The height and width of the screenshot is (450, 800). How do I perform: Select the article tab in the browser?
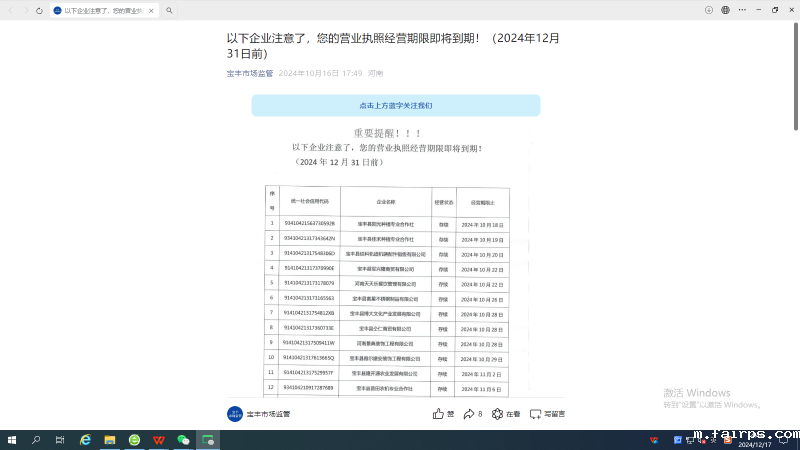[x=104, y=10]
